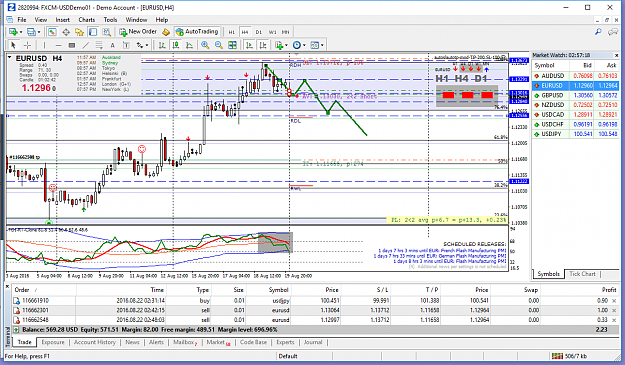This screenshot has height=365, width=625.
Task: Switch to the Account History tab
Action: tap(95, 342)
